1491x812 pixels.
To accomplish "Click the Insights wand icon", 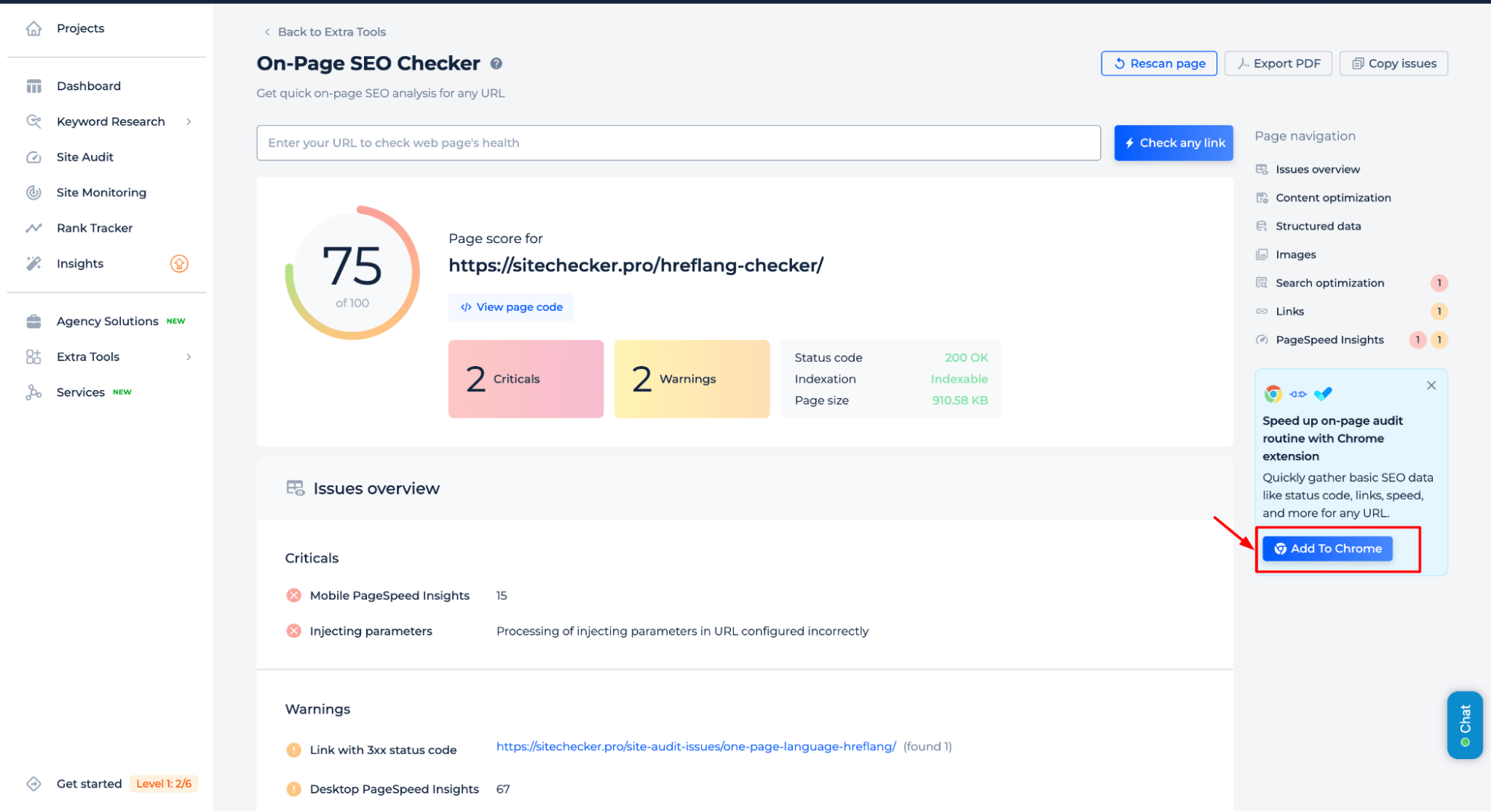I will pos(34,263).
